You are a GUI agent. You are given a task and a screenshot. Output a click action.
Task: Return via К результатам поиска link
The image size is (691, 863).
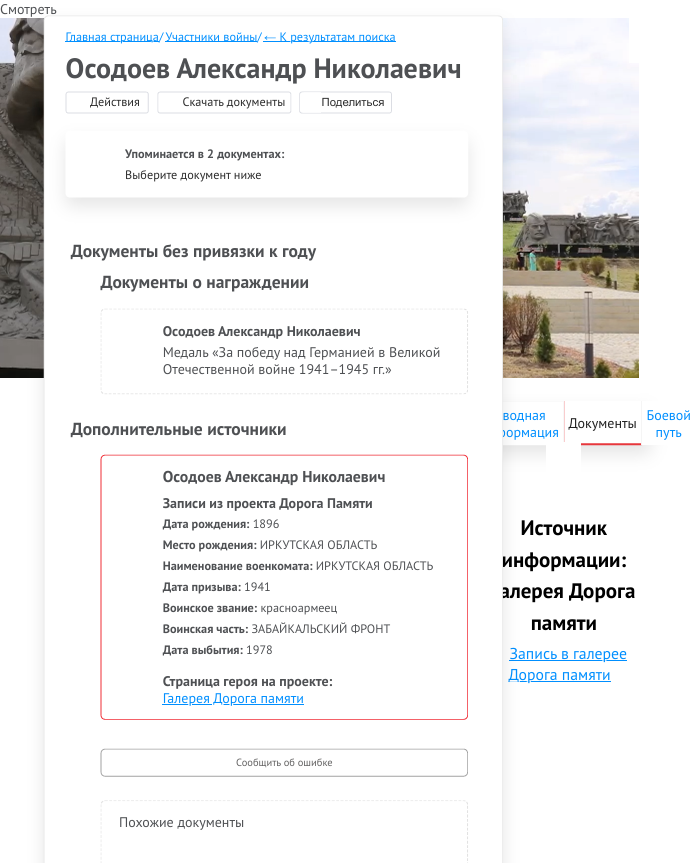point(329,37)
